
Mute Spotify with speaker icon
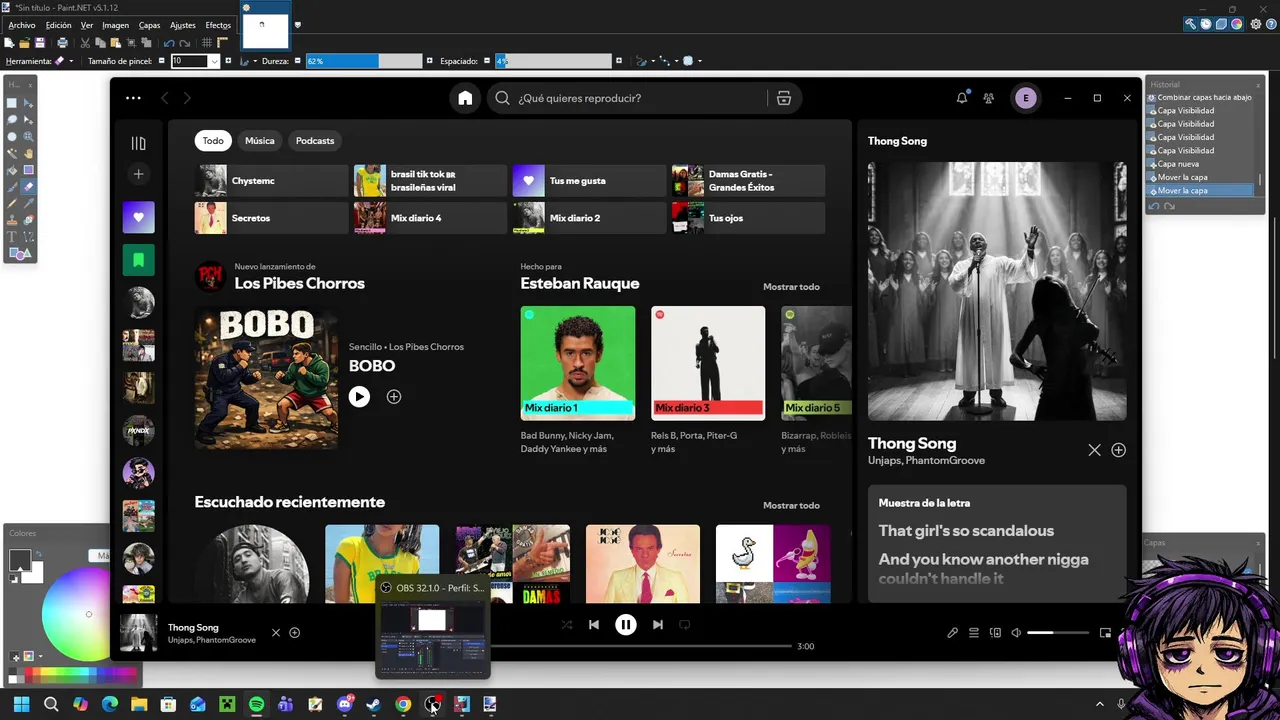(1016, 632)
